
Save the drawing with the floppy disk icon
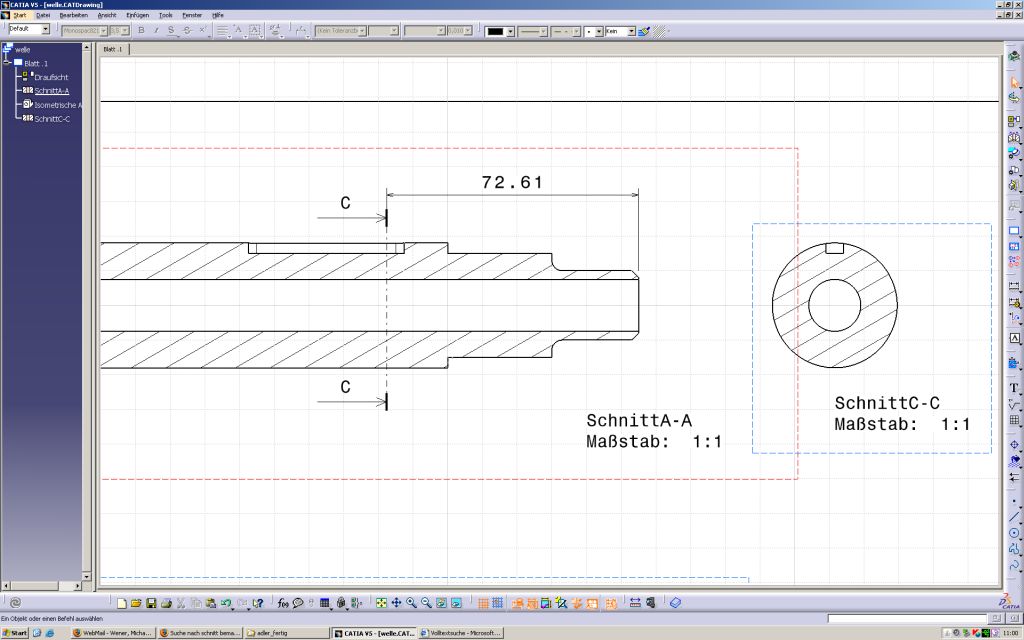(x=151, y=603)
